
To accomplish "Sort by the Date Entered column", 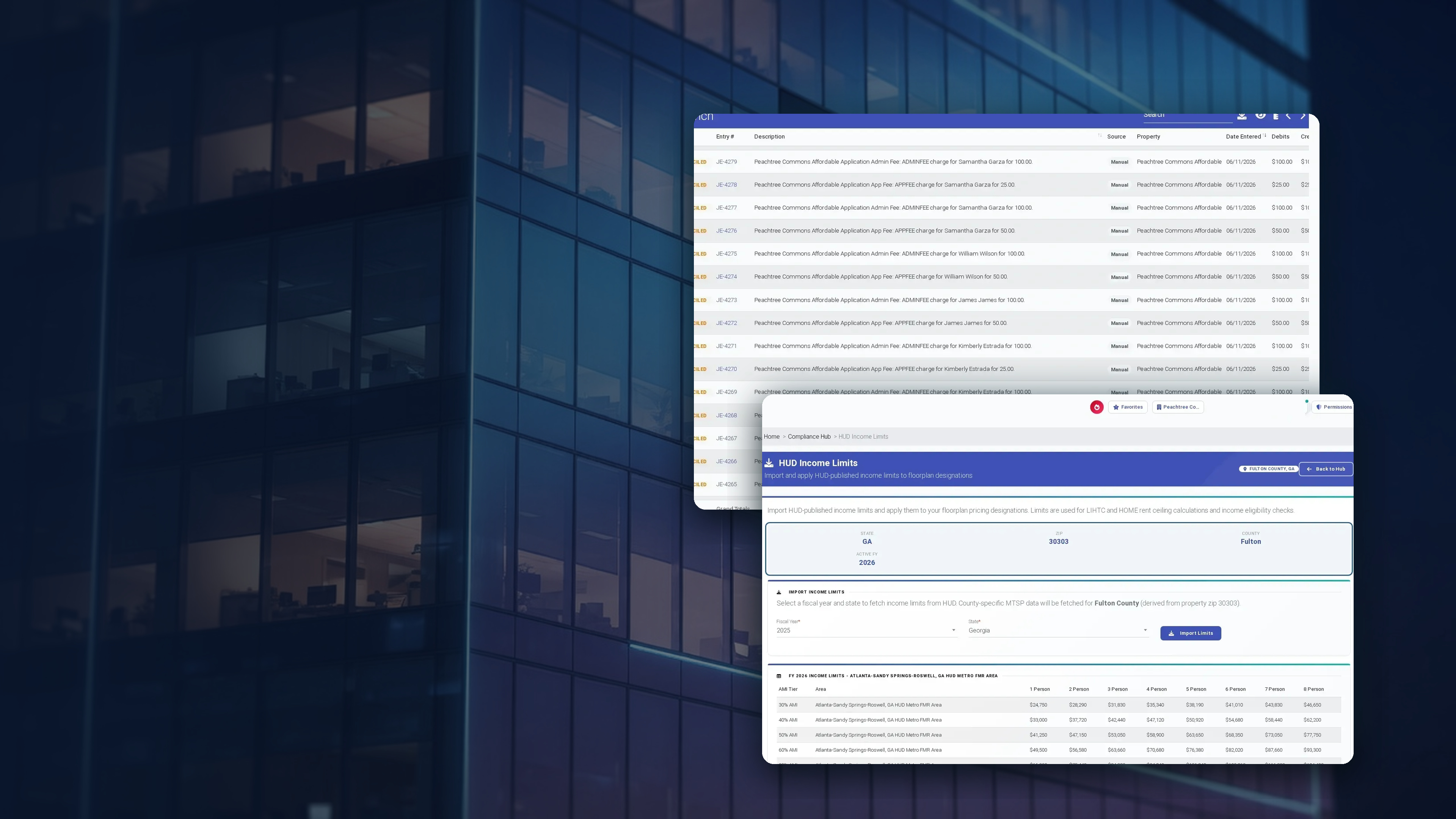I will (x=1243, y=136).
